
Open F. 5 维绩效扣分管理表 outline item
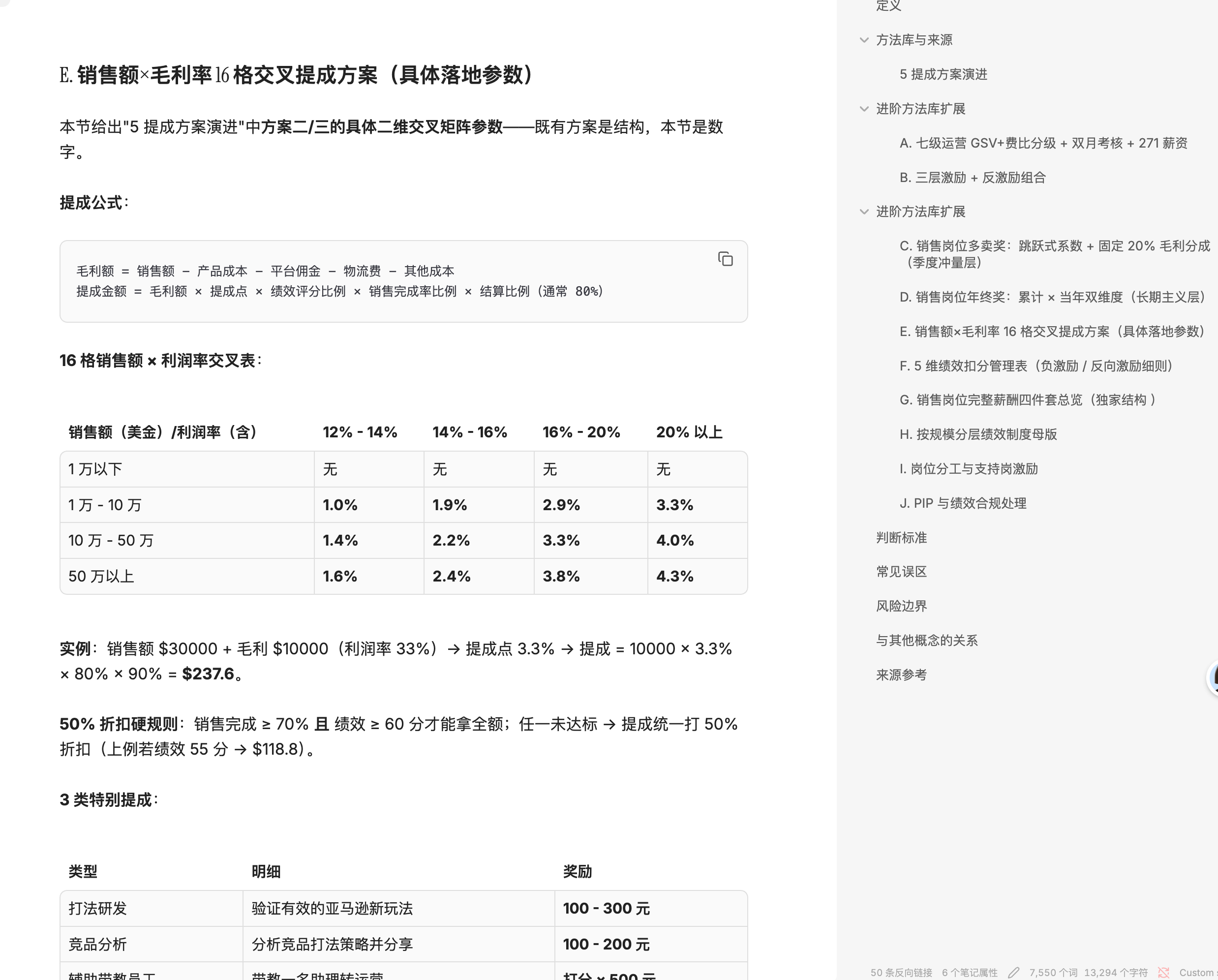(1036, 366)
